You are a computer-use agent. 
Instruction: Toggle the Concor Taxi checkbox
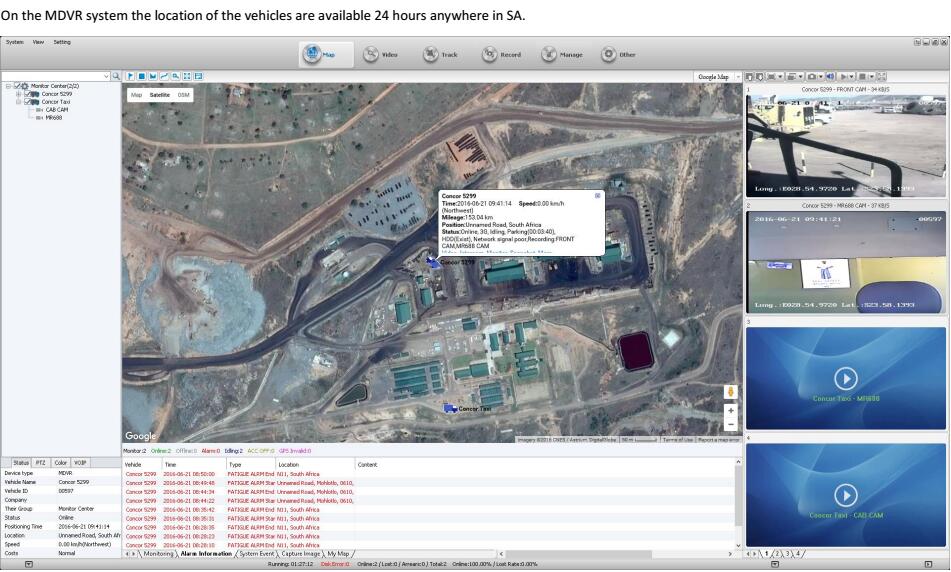(27, 102)
